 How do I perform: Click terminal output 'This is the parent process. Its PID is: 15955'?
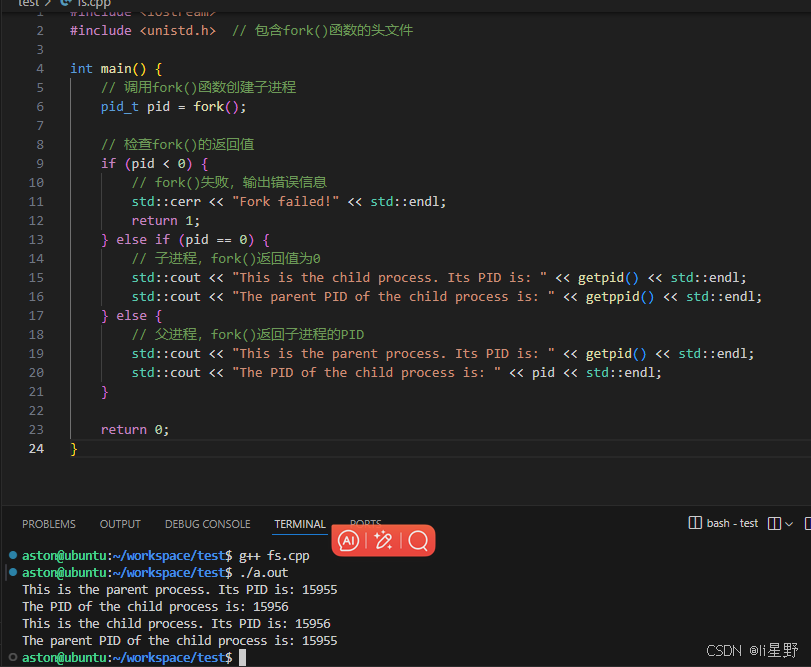pos(179,590)
